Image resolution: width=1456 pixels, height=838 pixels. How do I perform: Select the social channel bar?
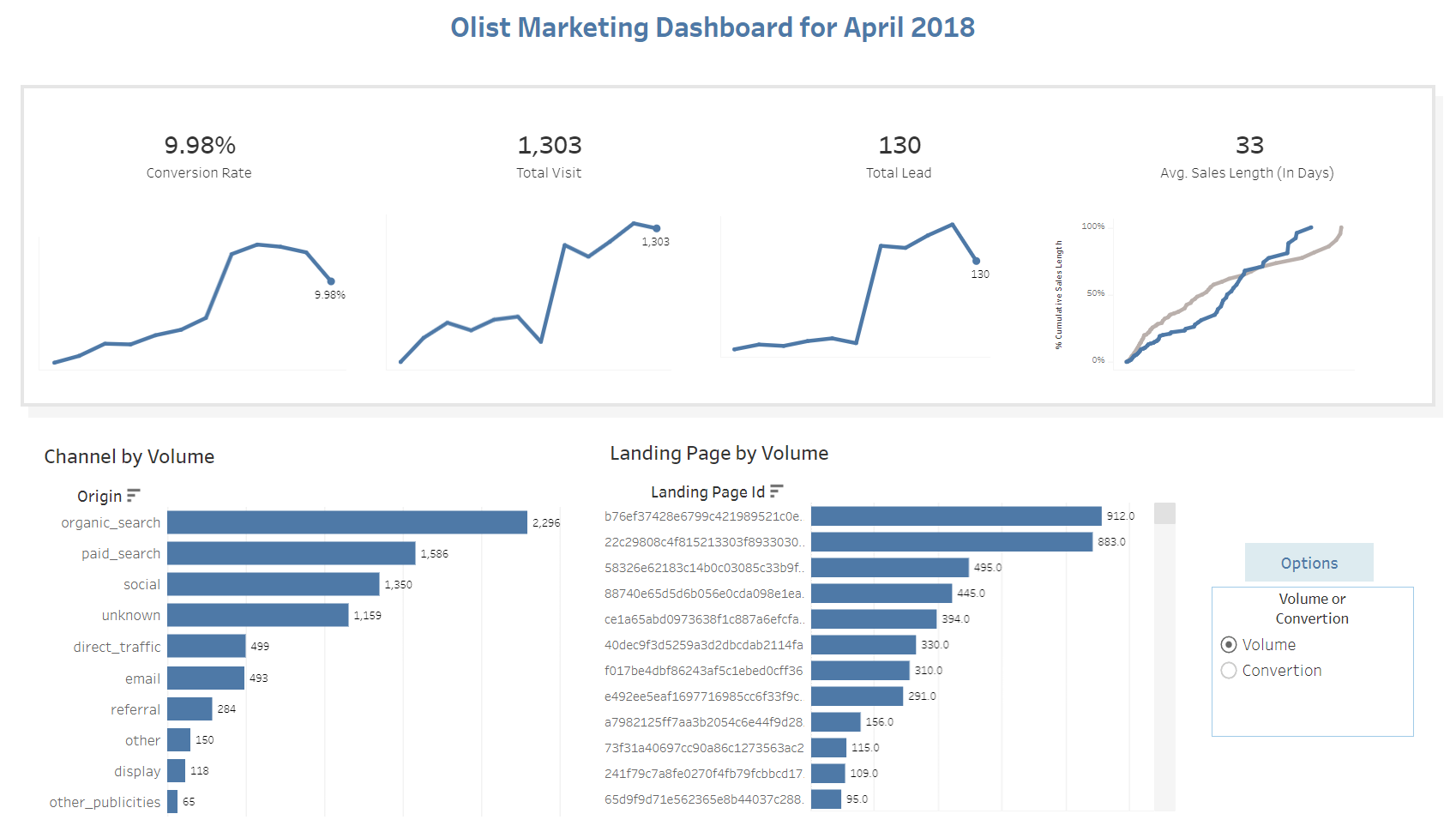tap(274, 584)
